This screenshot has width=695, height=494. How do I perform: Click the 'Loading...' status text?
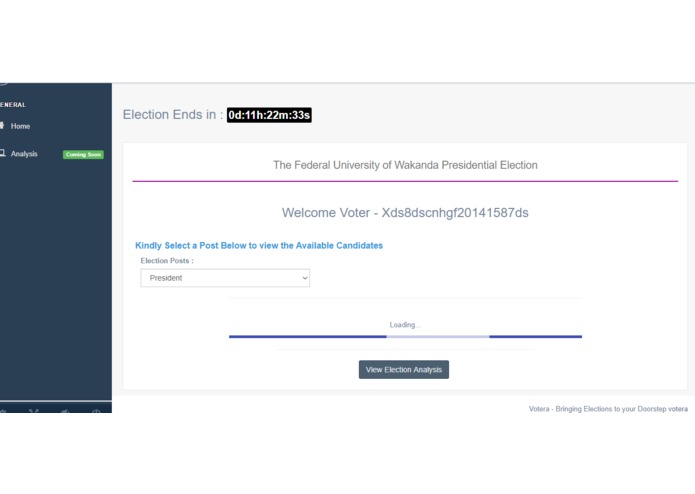[x=405, y=325]
